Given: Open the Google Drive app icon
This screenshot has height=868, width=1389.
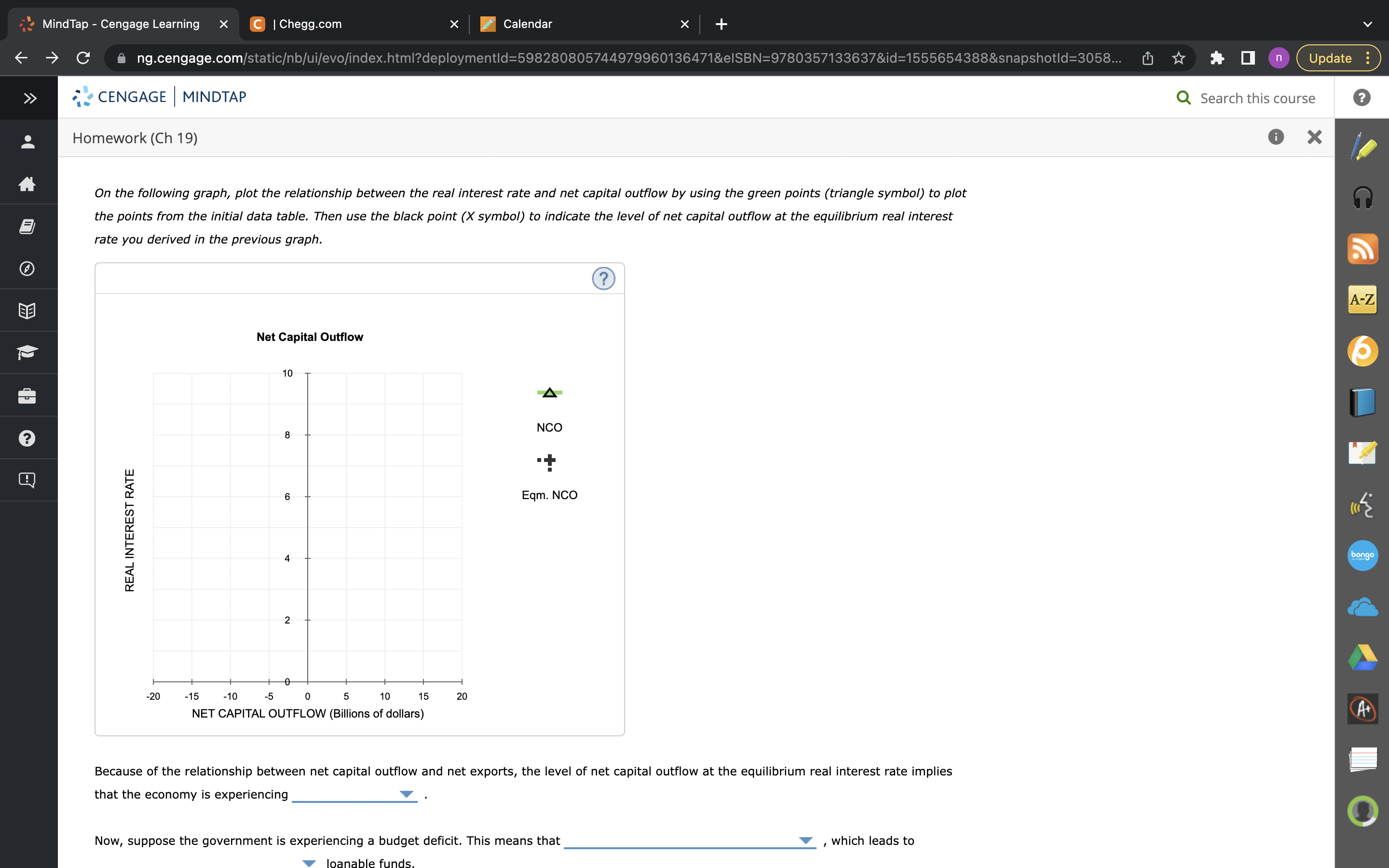Looking at the screenshot, I should tap(1362, 657).
